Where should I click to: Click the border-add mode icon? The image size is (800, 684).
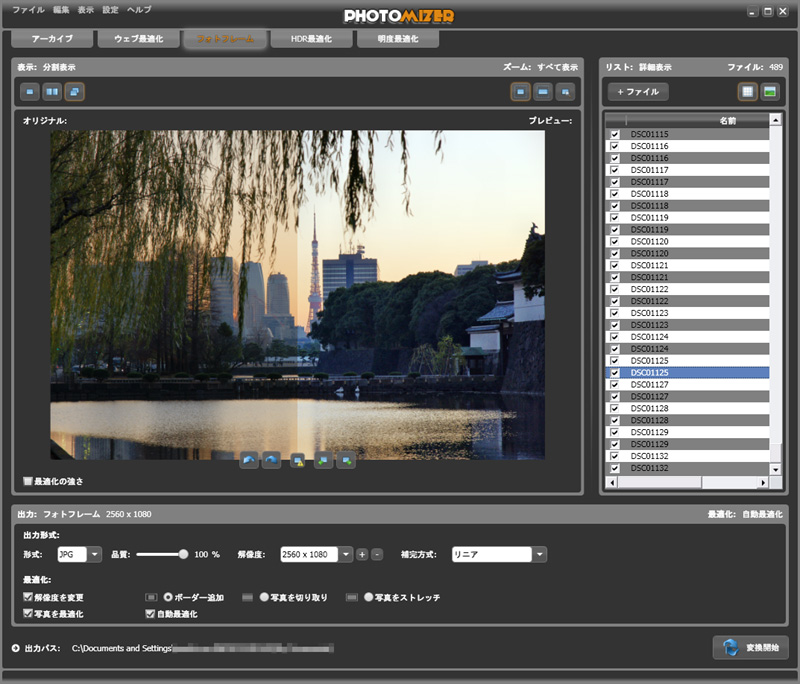(x=151, y=597)
